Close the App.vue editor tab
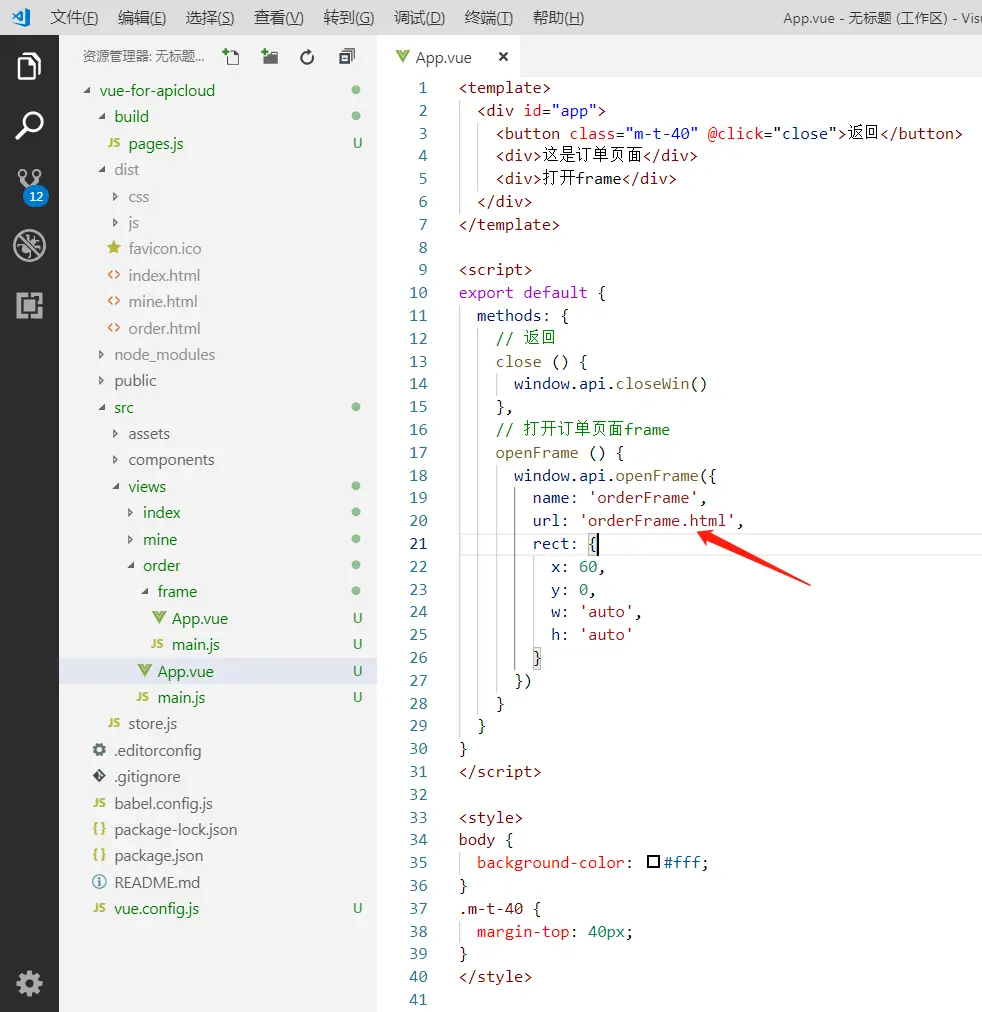The height and width of the screenshot is (1012, 982). tap(503, 57)
